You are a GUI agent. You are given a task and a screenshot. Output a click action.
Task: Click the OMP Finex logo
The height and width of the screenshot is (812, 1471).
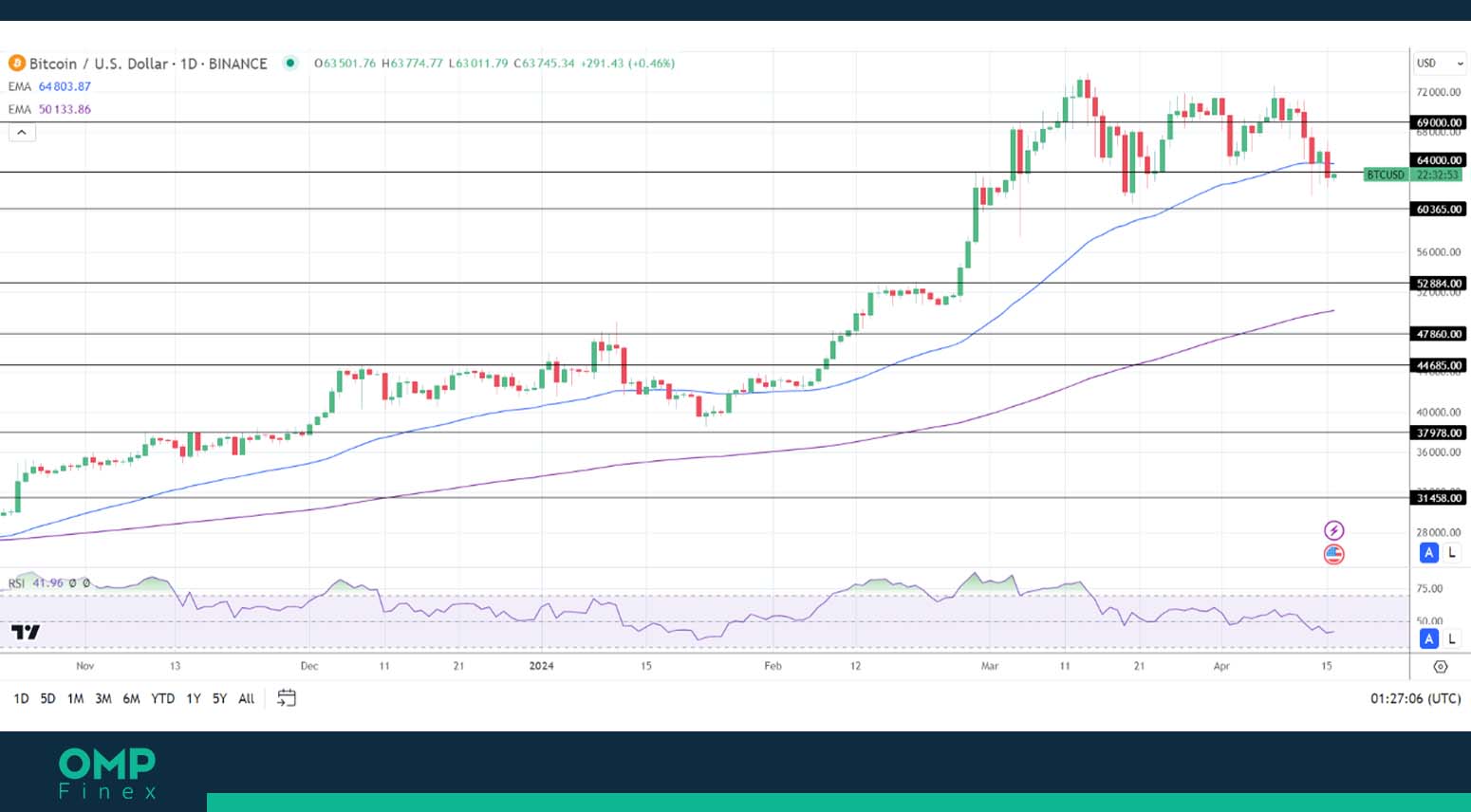(107, 773)
